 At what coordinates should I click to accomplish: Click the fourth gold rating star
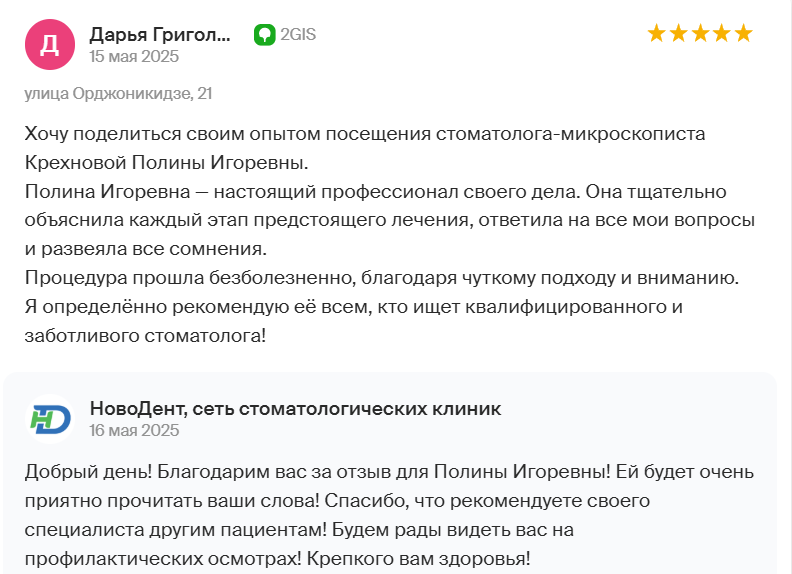point(722,33)
